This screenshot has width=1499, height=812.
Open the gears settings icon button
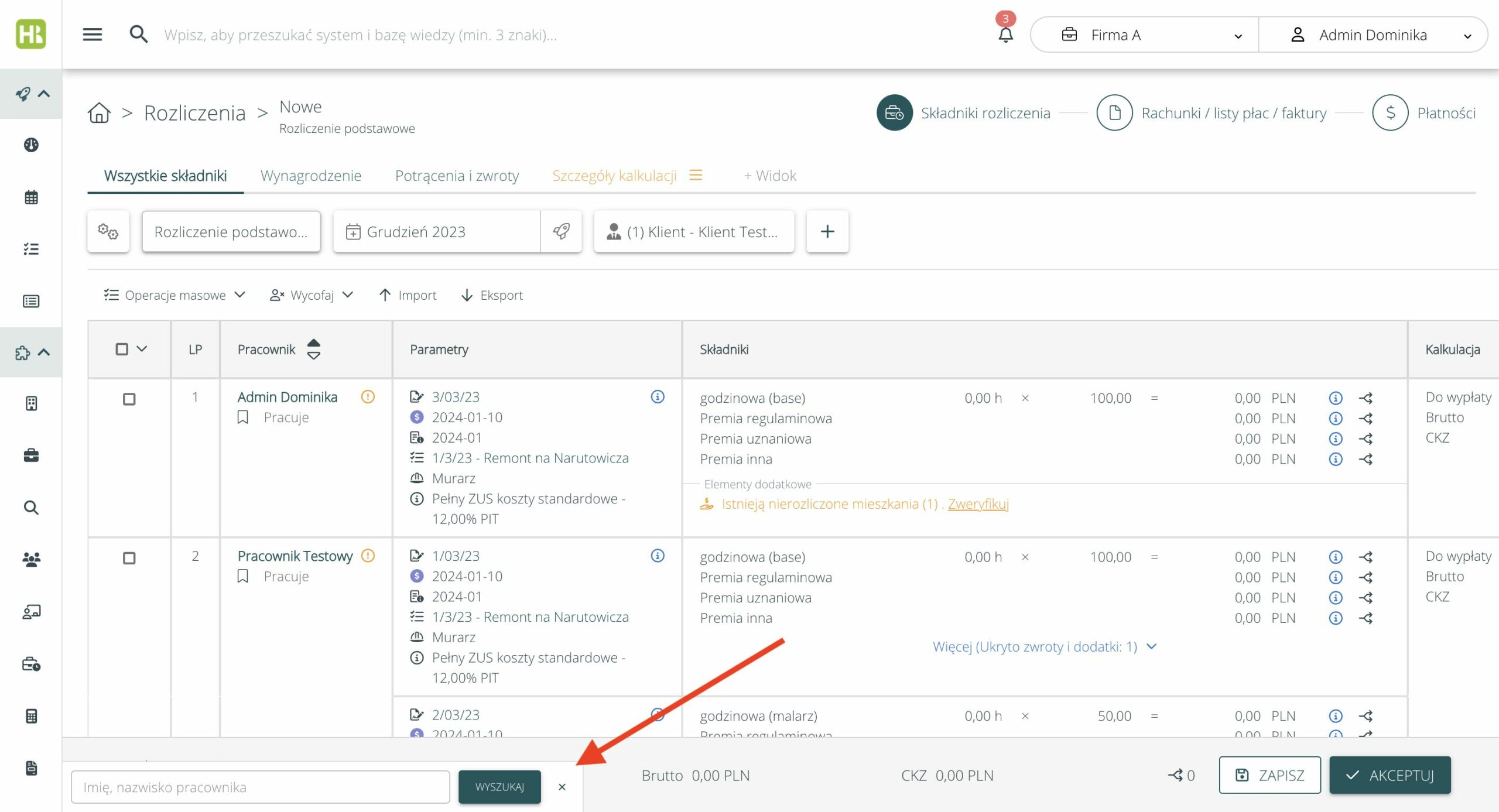tap(108, 231)
